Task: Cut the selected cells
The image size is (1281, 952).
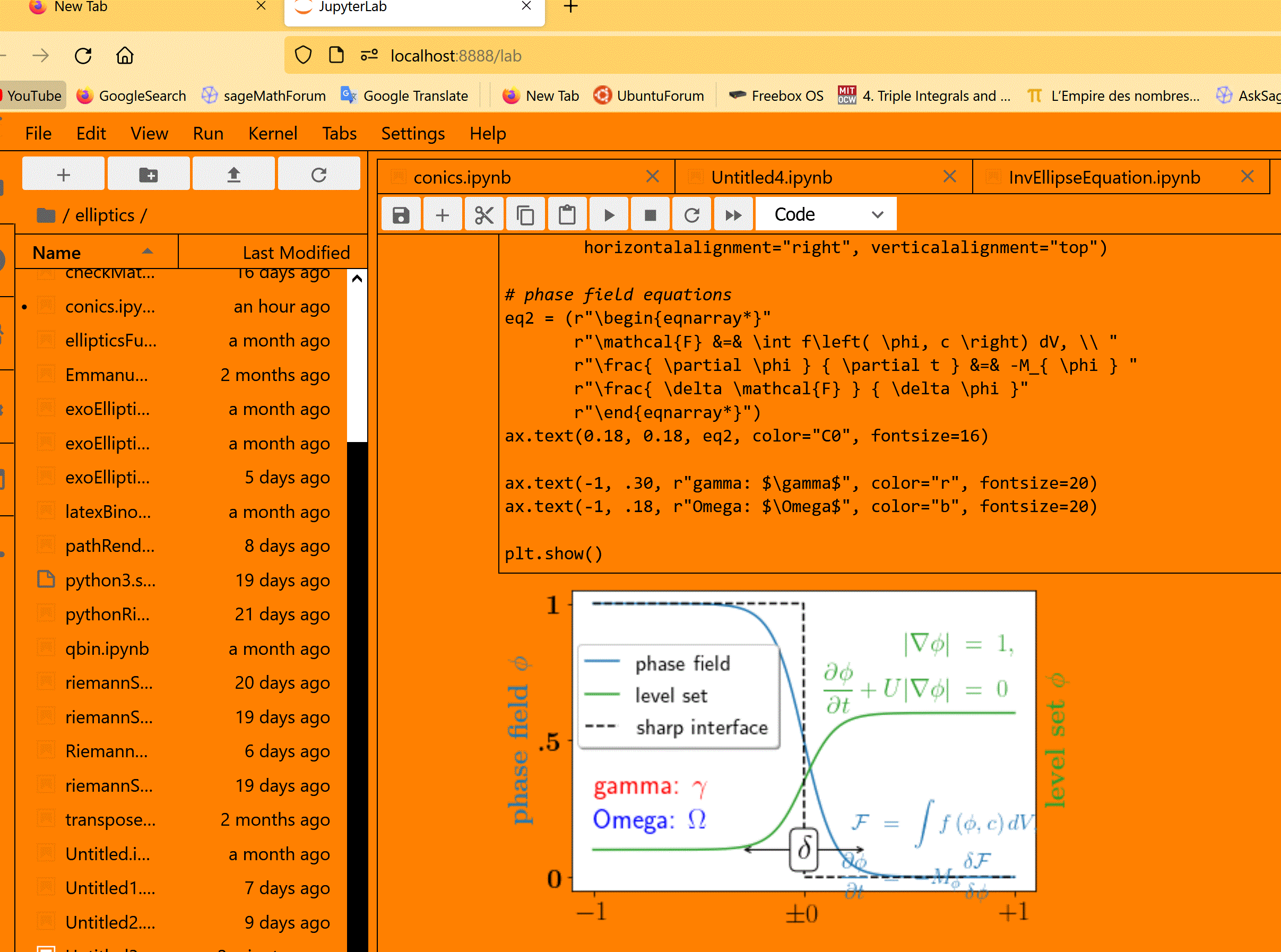Action: coord(483,214)
